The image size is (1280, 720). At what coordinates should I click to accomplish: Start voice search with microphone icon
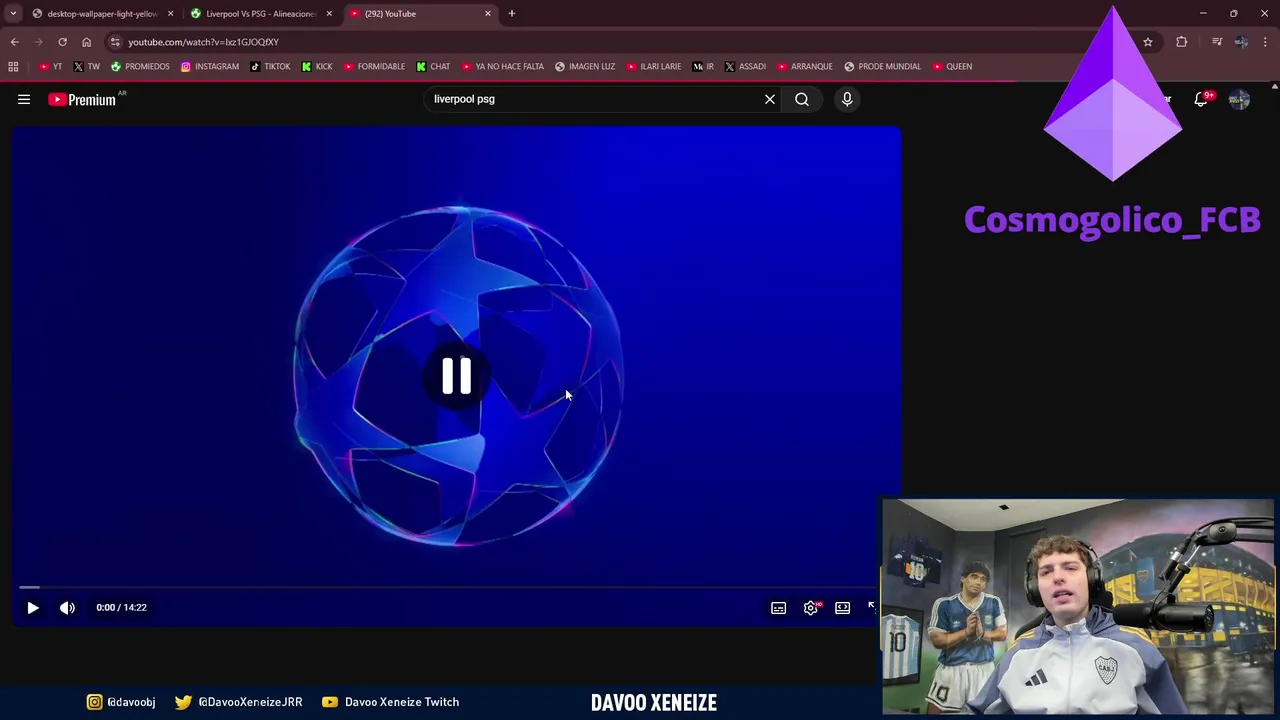(847, 99)
